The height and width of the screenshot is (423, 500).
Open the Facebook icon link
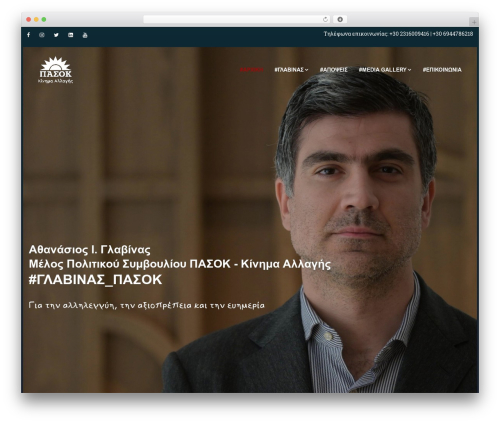(28, 35)
